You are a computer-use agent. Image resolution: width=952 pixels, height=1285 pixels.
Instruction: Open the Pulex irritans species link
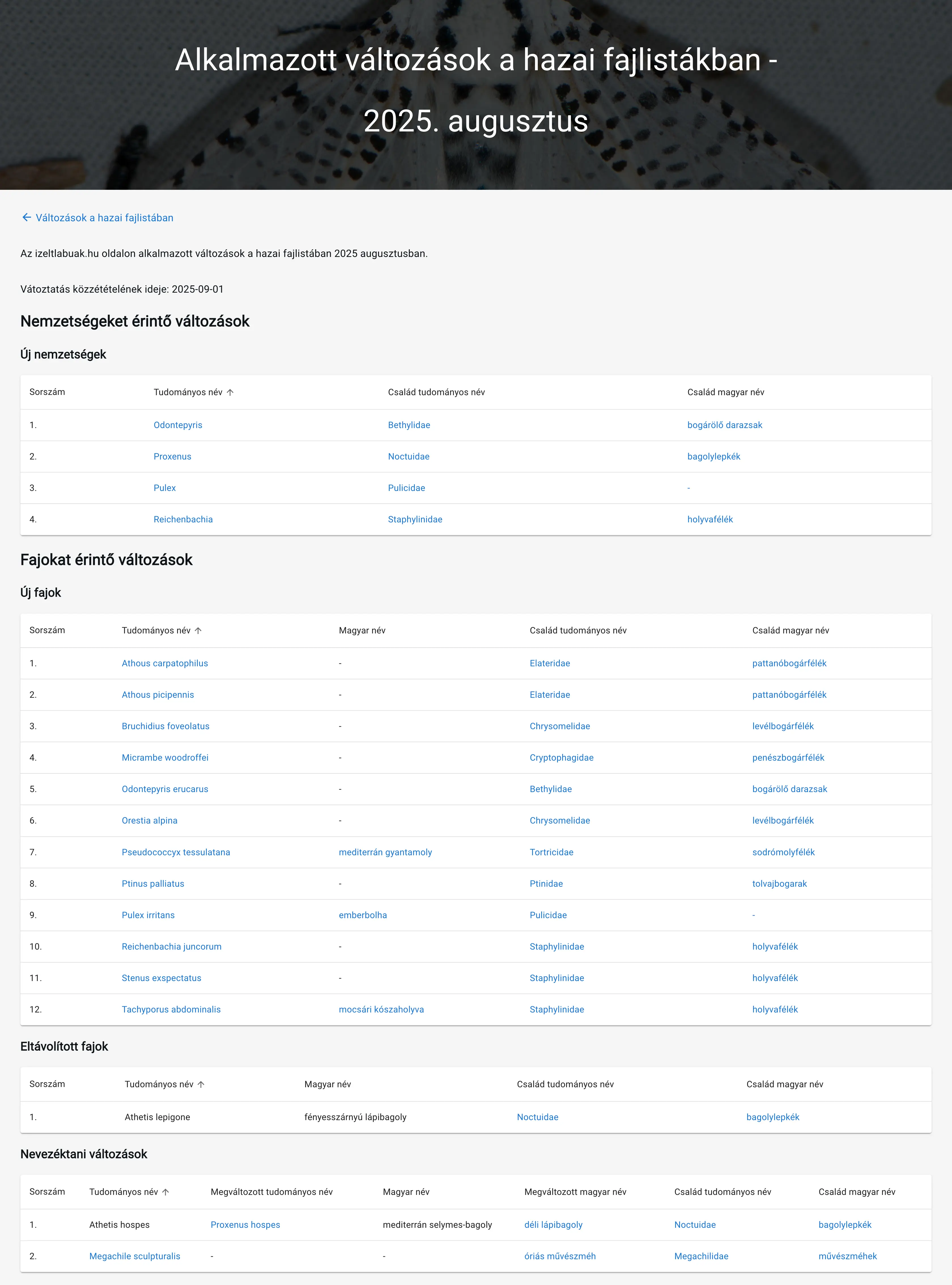148,915
